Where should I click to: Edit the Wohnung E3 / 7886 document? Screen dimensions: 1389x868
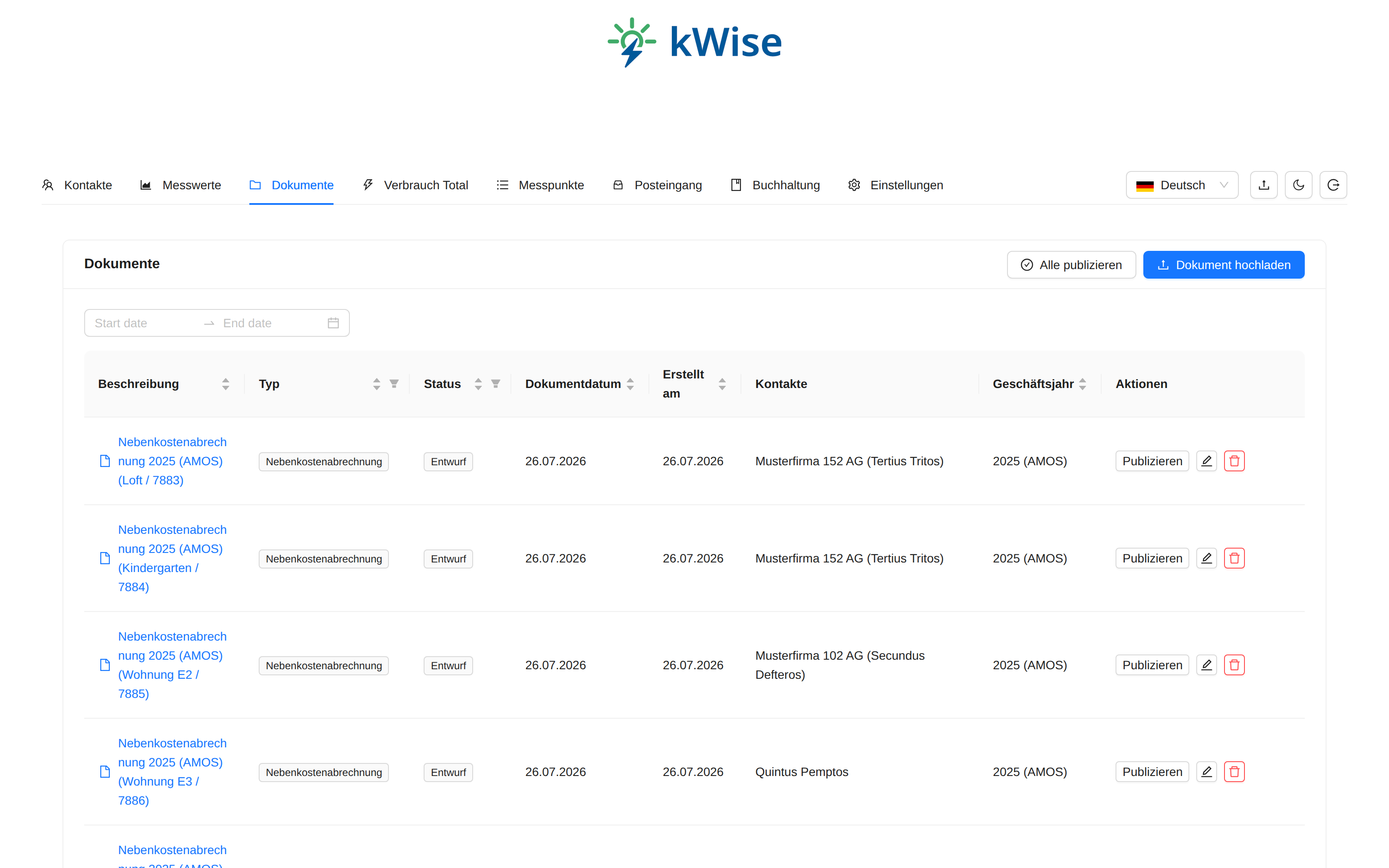coord(1207,772)
